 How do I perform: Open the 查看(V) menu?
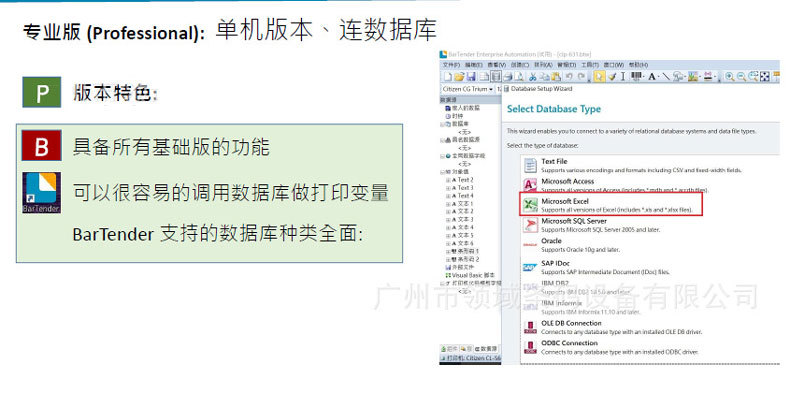coord(497,65)
